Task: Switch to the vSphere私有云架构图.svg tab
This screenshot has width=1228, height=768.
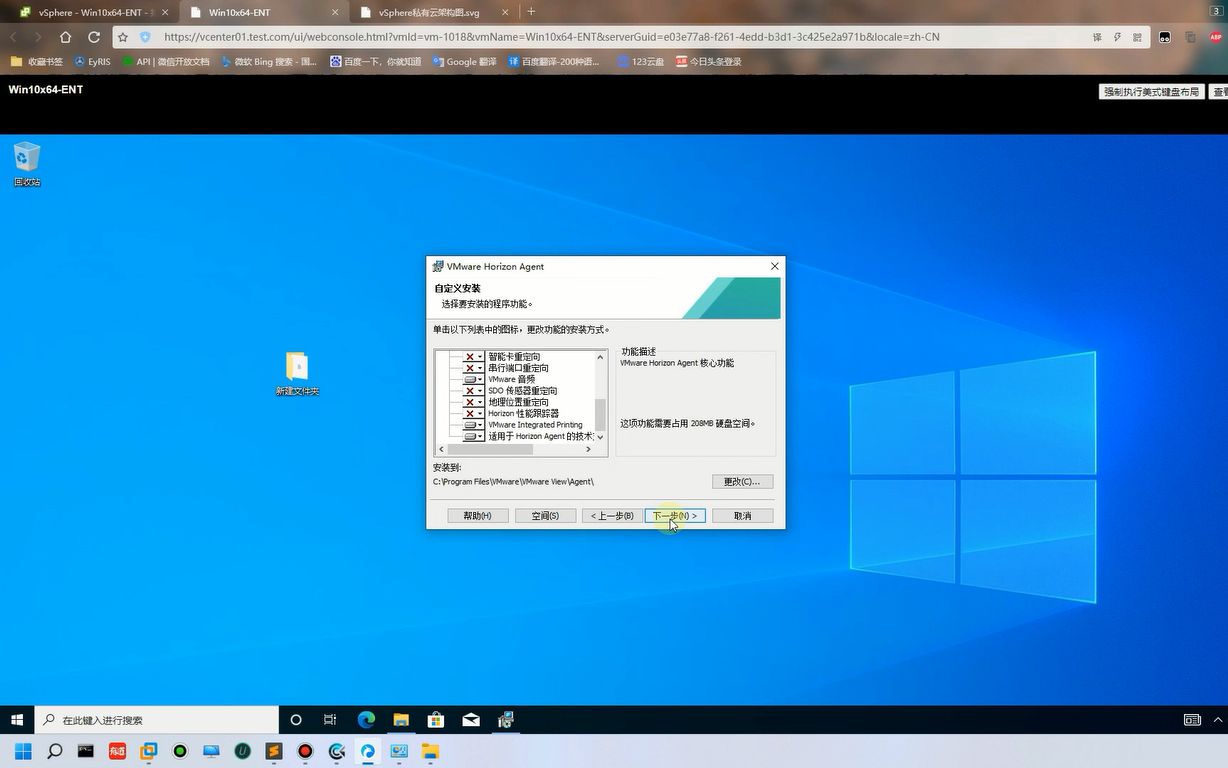Action: pyautogui.click(x=435, y=12)
